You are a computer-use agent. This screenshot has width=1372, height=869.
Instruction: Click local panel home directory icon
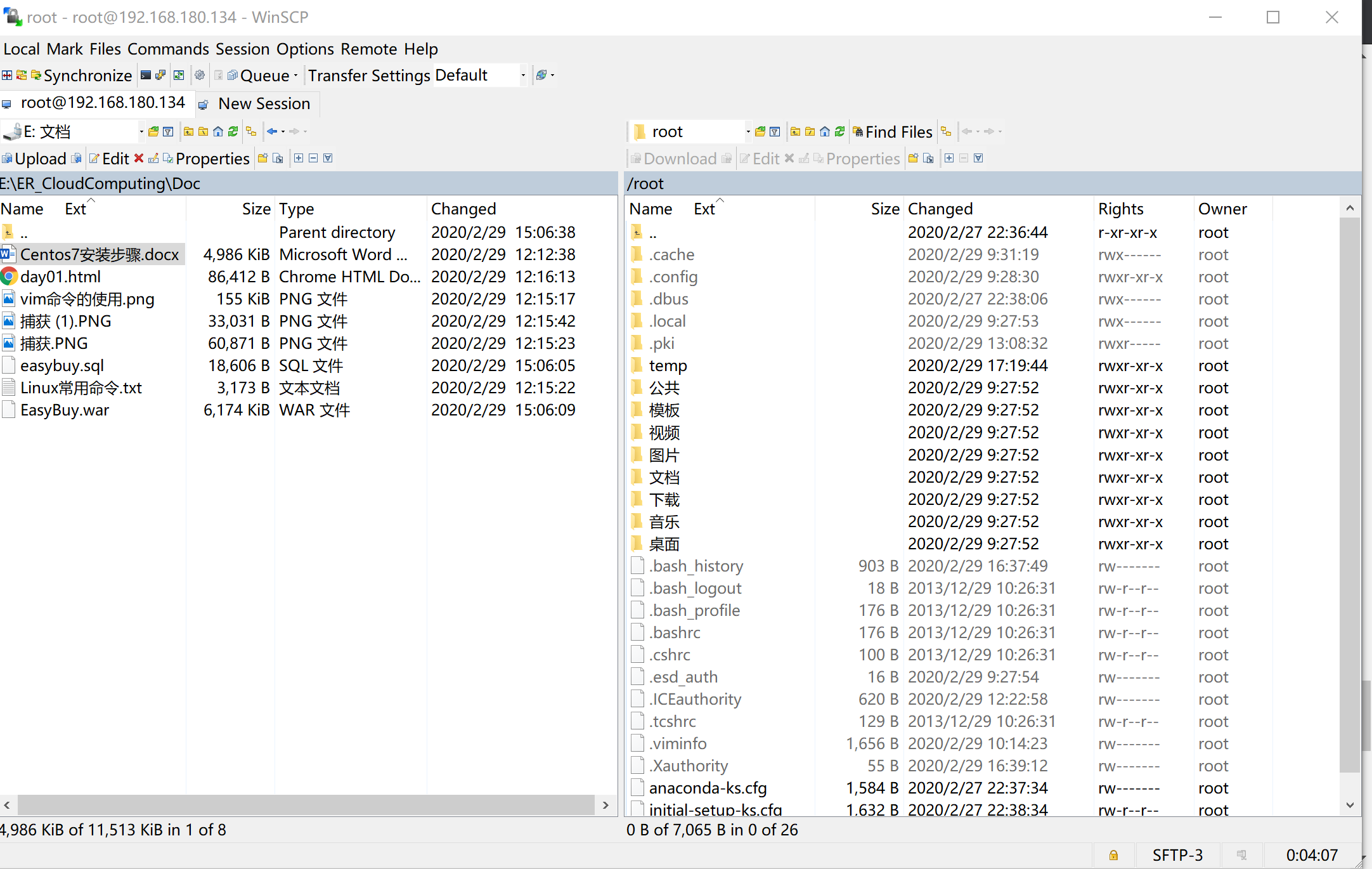pyautogui.click(x=218, y=131)
